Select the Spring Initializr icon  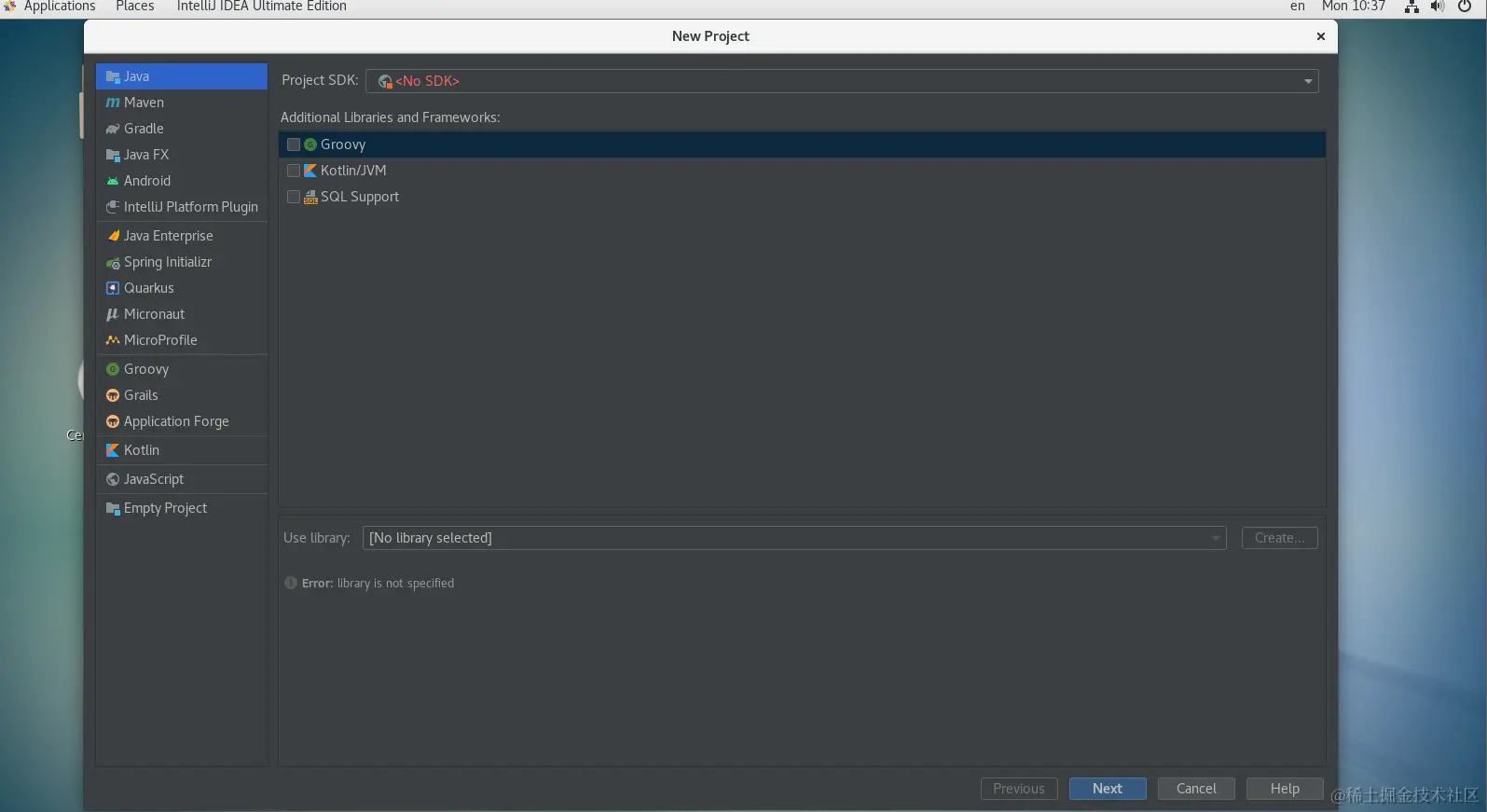113,262
